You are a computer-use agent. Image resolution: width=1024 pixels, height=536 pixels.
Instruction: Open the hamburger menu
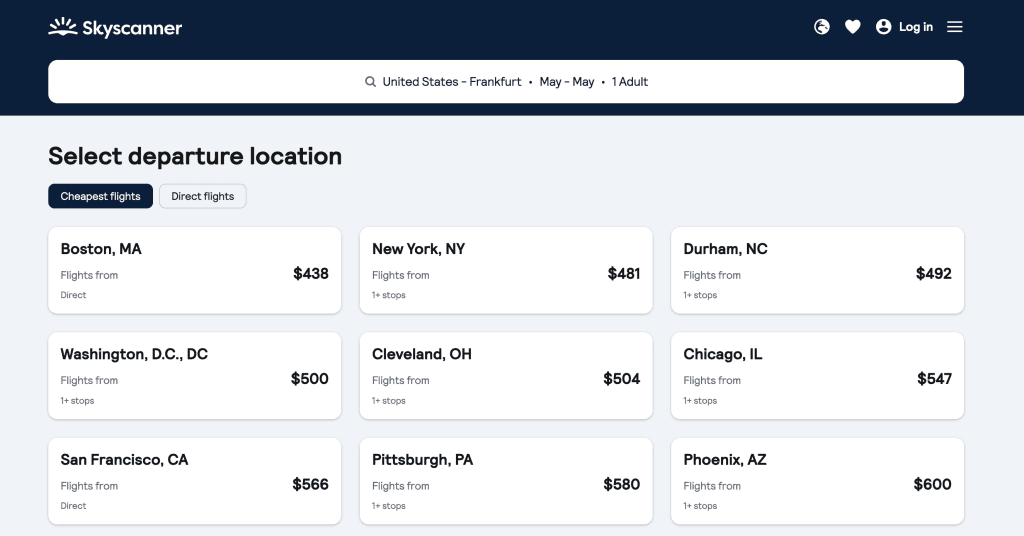pyautogui.click(x=955, y=27)
